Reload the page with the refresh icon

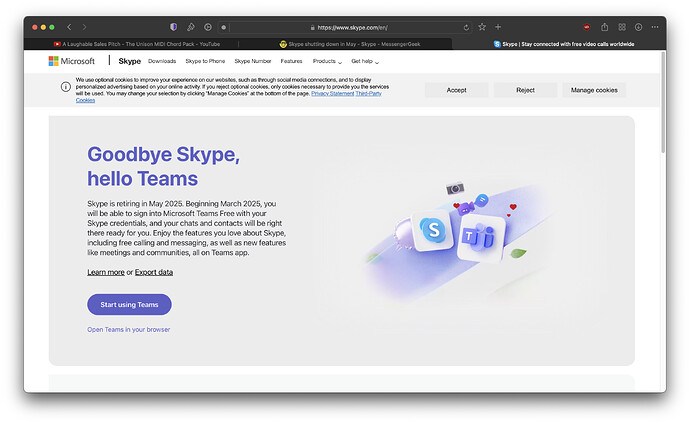pos(466,27)
